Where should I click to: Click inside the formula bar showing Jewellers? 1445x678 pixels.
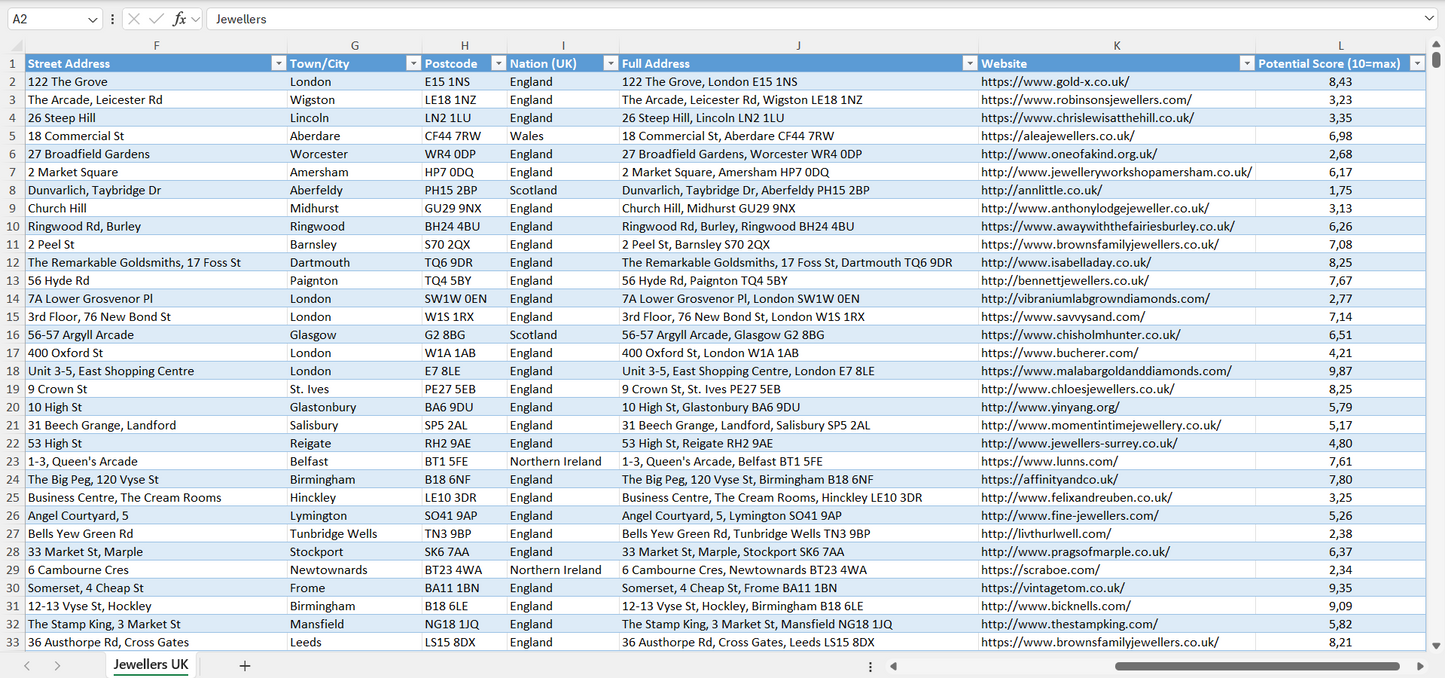click(x=400, y=18)
